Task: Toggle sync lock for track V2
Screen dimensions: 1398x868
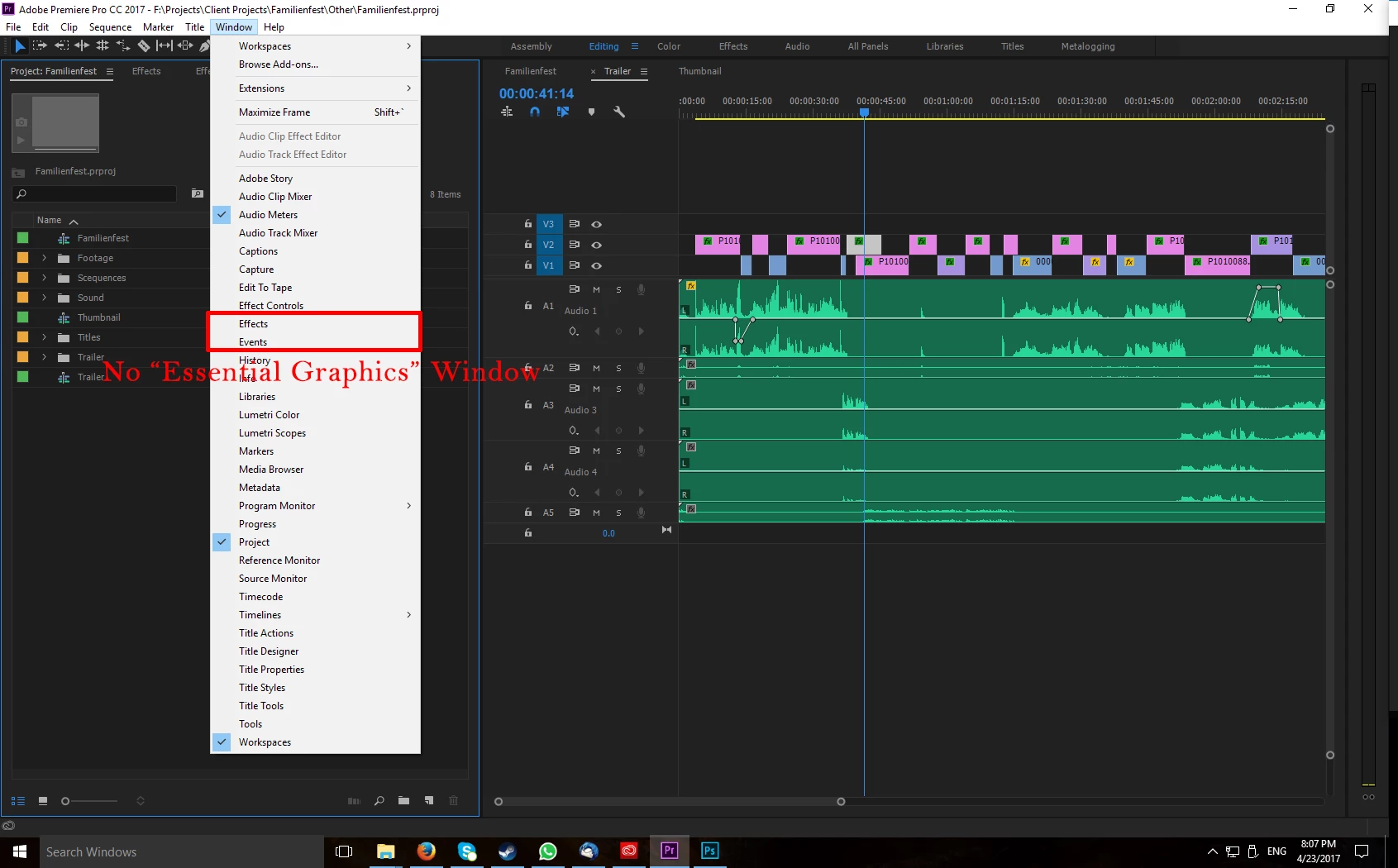Action: click(x=575, y=245)
